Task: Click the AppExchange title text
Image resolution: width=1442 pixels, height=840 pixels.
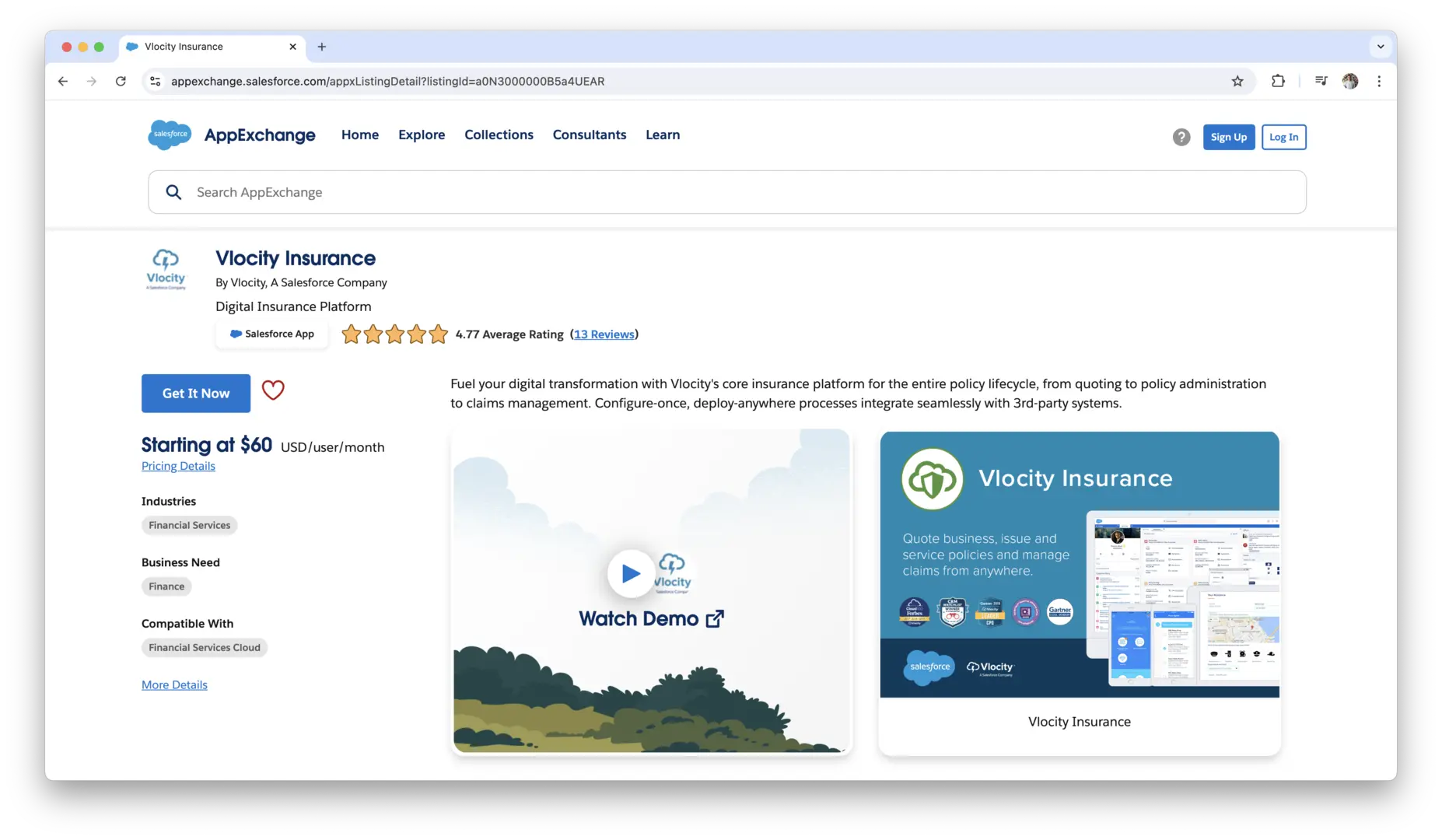Action: point(260,135)
